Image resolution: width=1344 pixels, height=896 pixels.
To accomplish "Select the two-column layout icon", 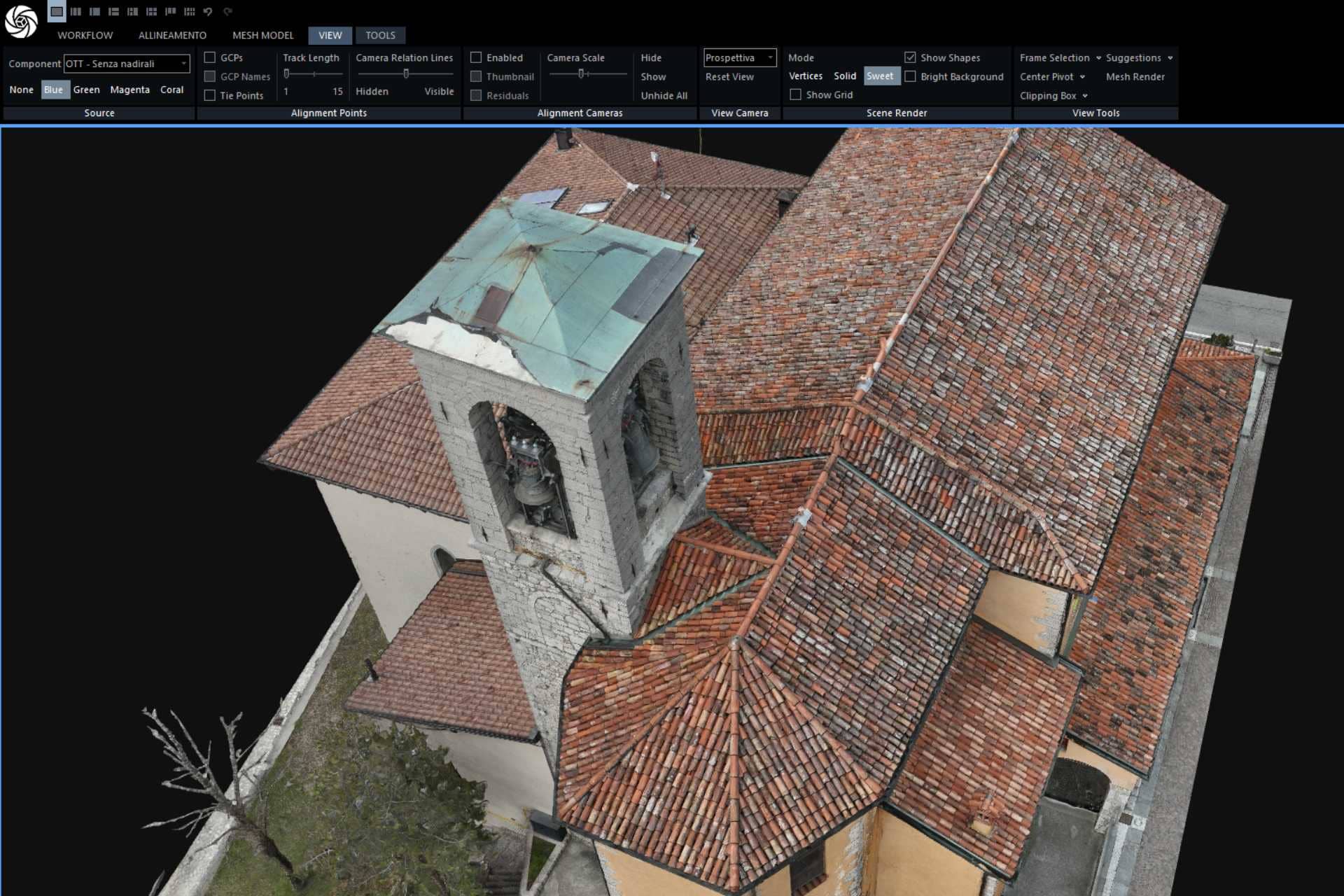I will coord(76,11).
